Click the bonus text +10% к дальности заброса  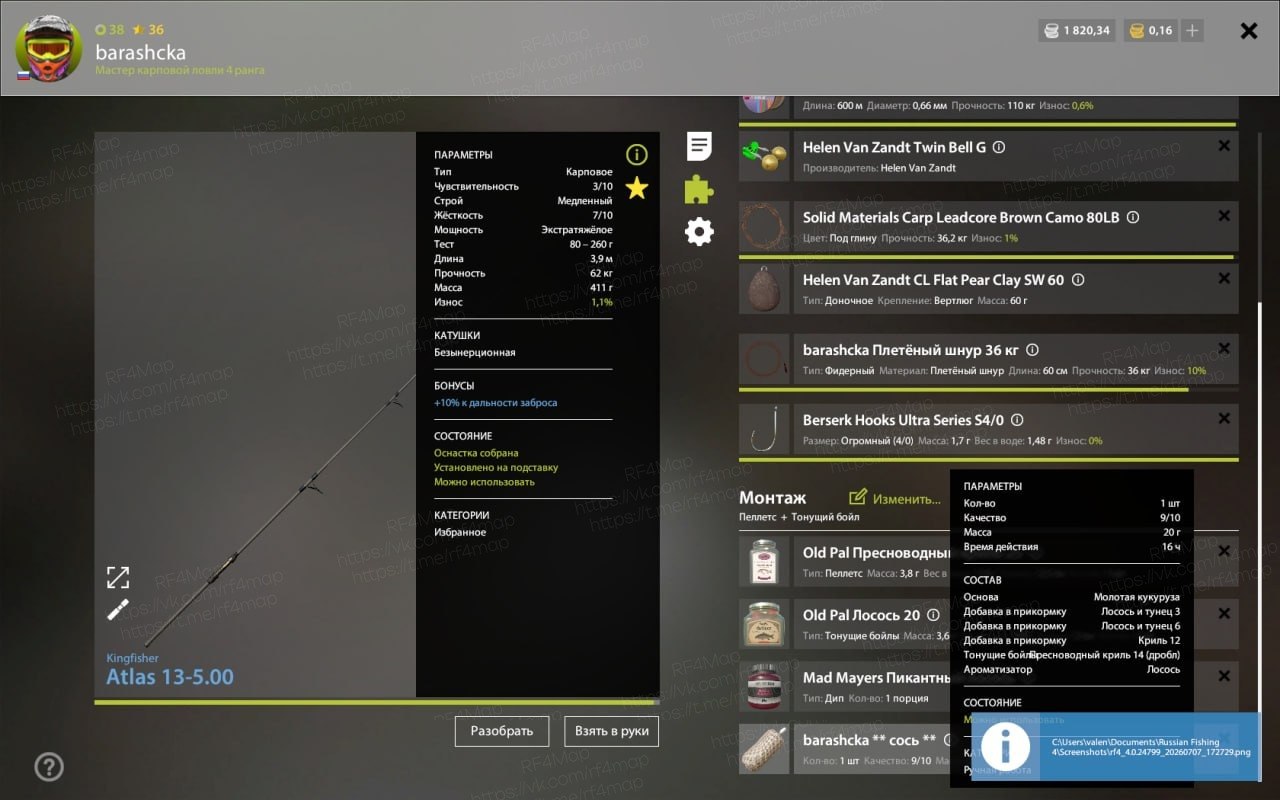coord(496,403)
